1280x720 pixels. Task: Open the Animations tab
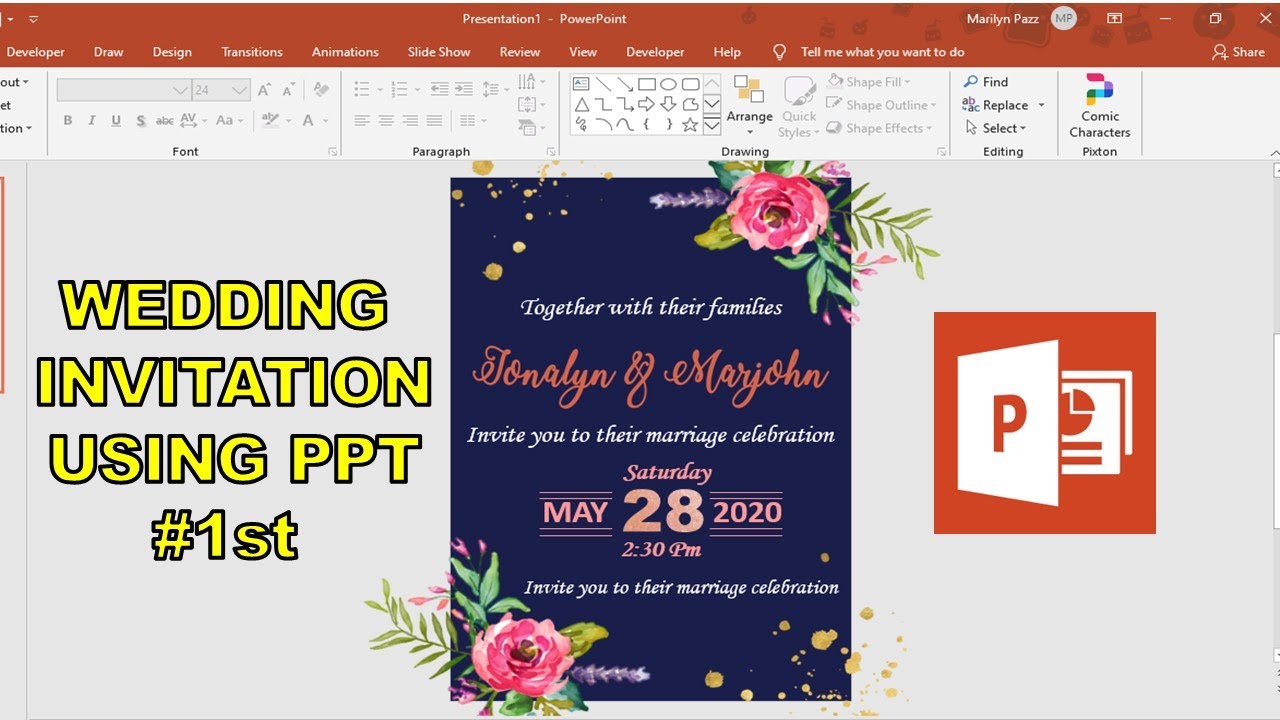(x=345, y=52)
